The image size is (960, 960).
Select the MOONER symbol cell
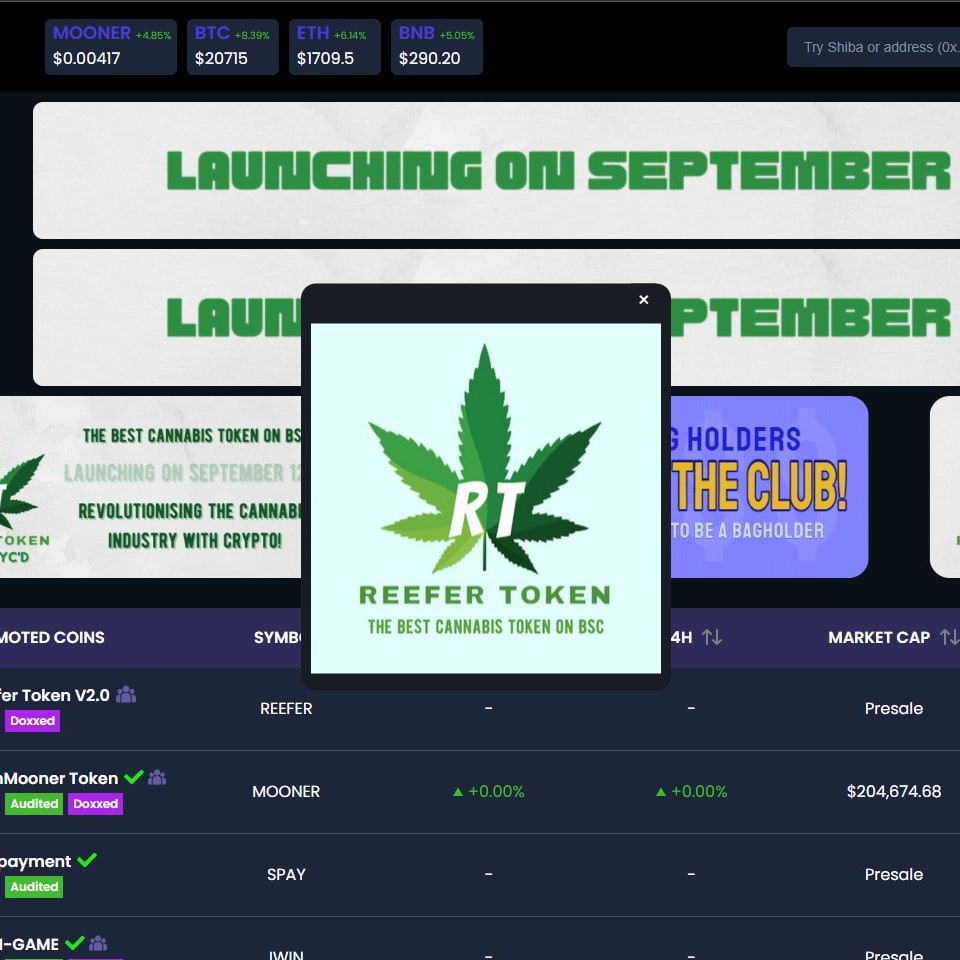tap(286, 792)
